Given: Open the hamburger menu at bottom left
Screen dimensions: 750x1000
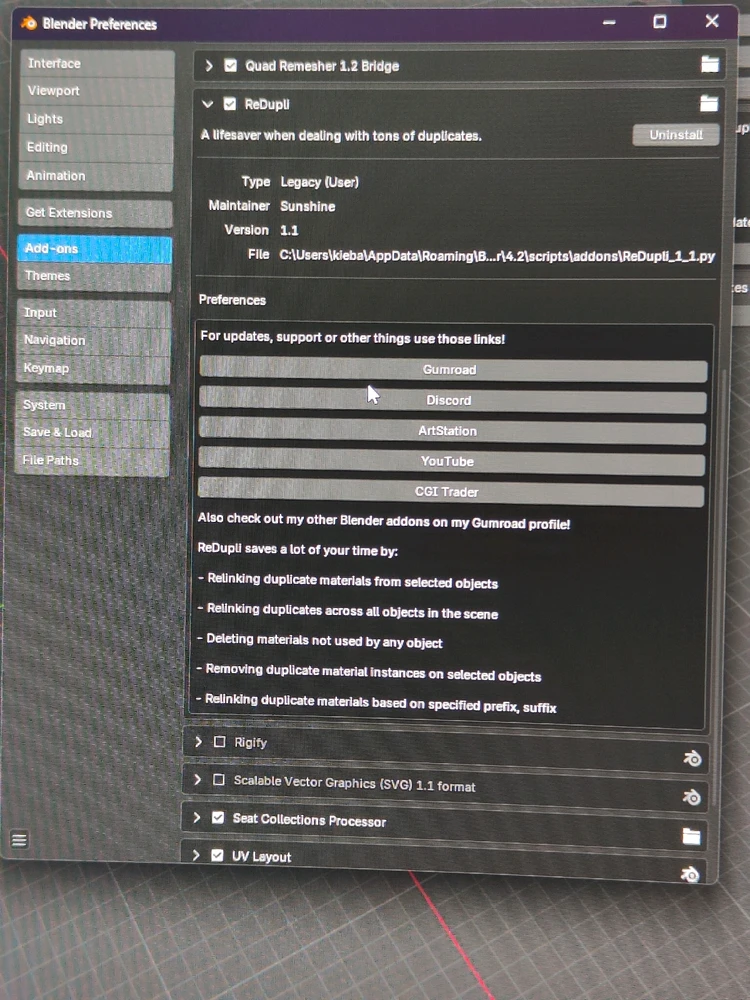Looking at the screenshot, I should pyautogui.click(x=18, y=841).
